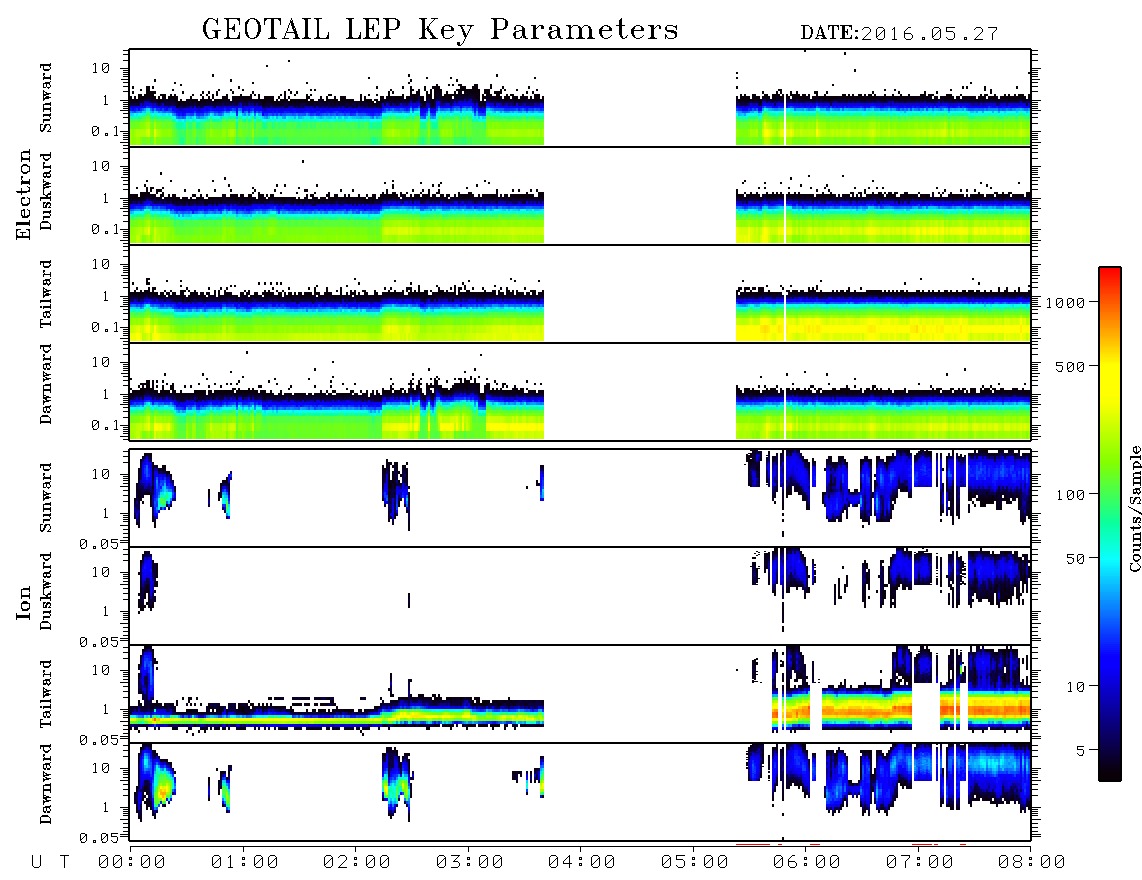The height and width of the screenshot is (880, 1142).
Task: Select the Electron Dawnward spectrogram panel
Action: (580, 392)
